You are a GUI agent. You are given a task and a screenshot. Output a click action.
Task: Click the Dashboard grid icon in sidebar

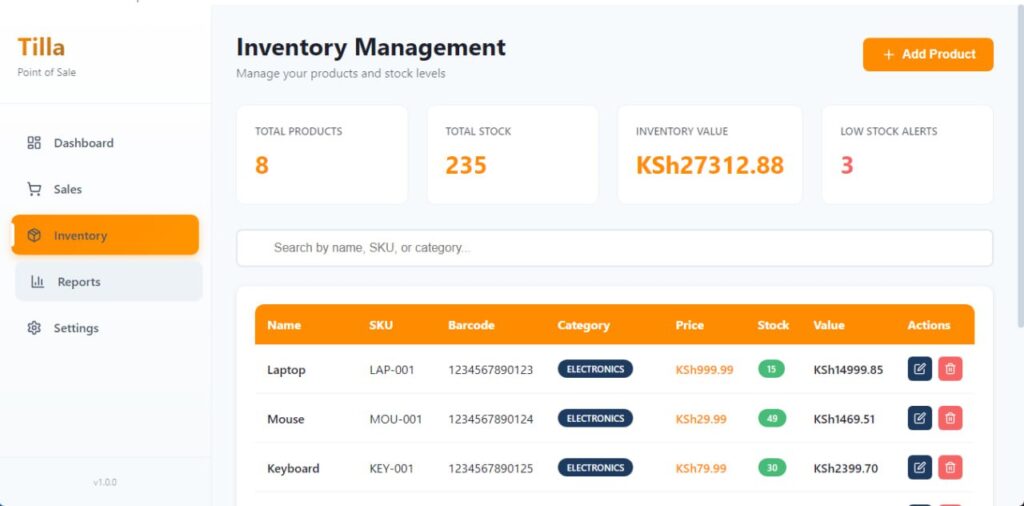[x=34, y=143]
